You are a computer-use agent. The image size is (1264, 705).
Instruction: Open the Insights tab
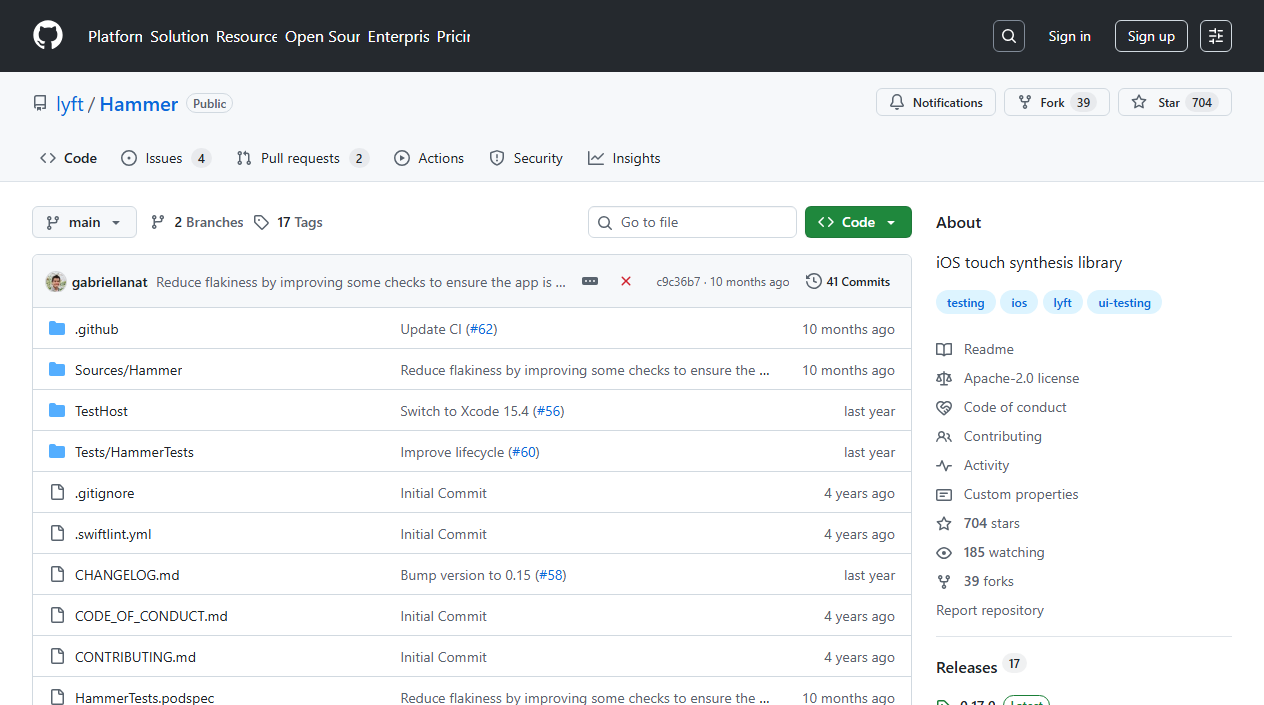[624, 158]
